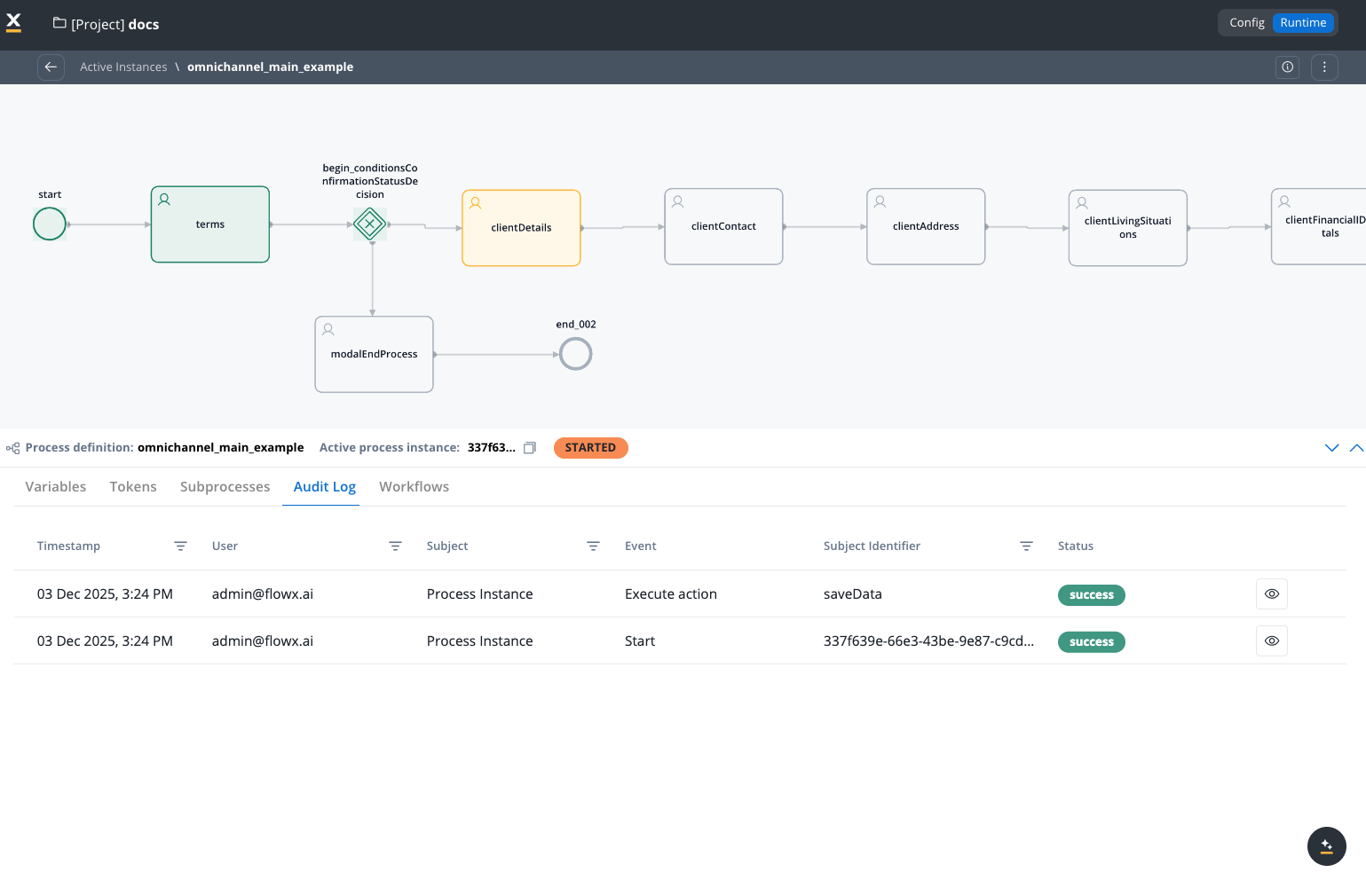Switch to Runtime mode
This screenshot has width=1366, height=896.
click(x=1302, y=23)
